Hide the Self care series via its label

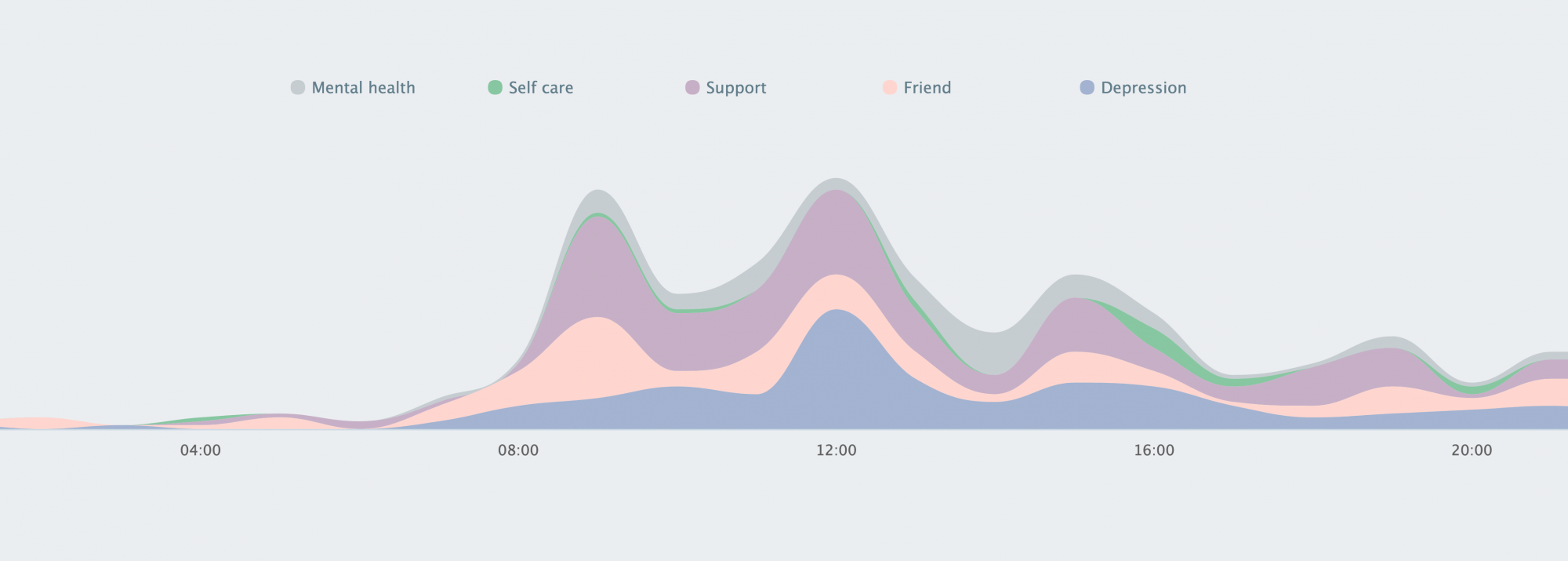pyautogui.click(x=541, y=88)
